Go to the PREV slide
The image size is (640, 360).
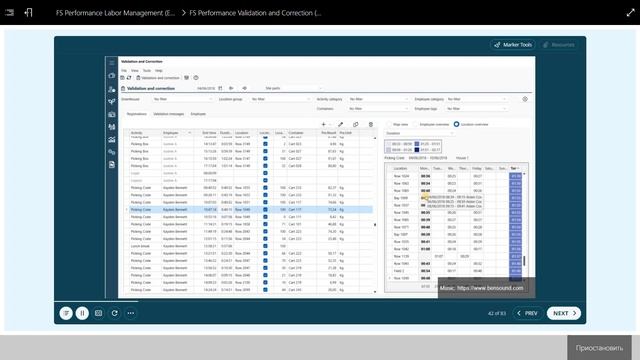(x=527, y=313)
